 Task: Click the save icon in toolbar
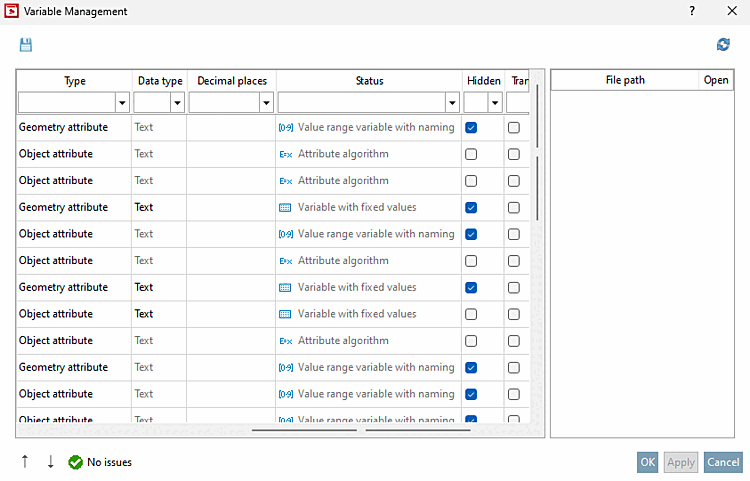(x=26, y=45)
